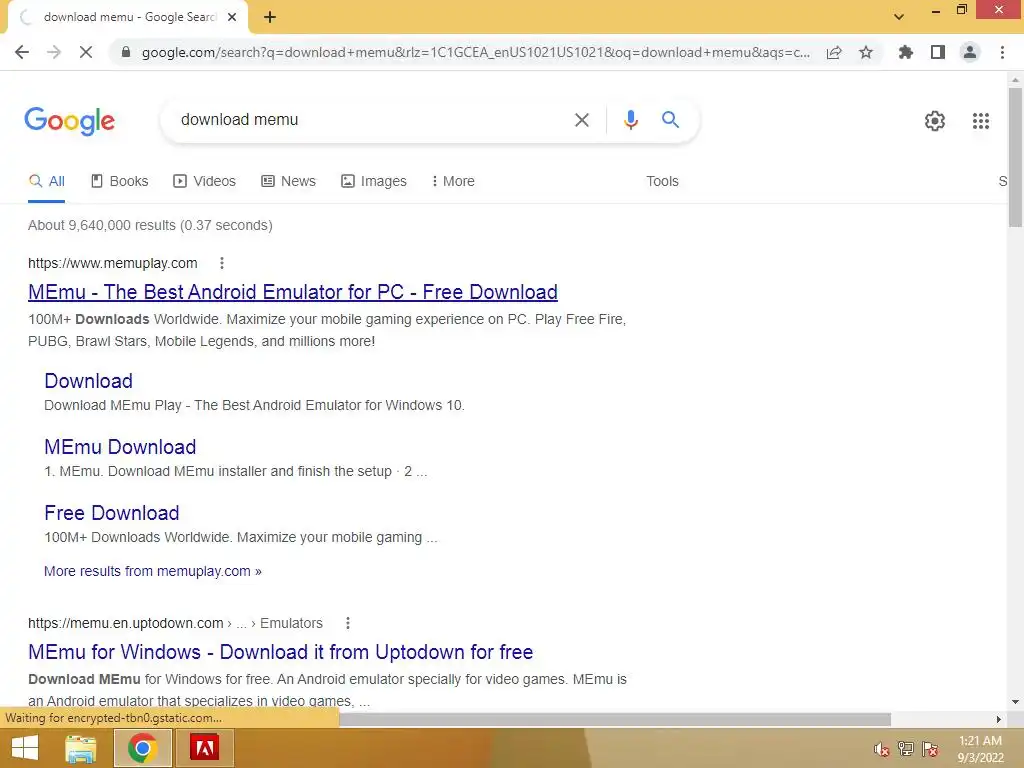The width and height of the screenshot is (1024, 768).
Task: Click the lock icon in address bar
Action: pyautogui.click(x=126, y=52)
